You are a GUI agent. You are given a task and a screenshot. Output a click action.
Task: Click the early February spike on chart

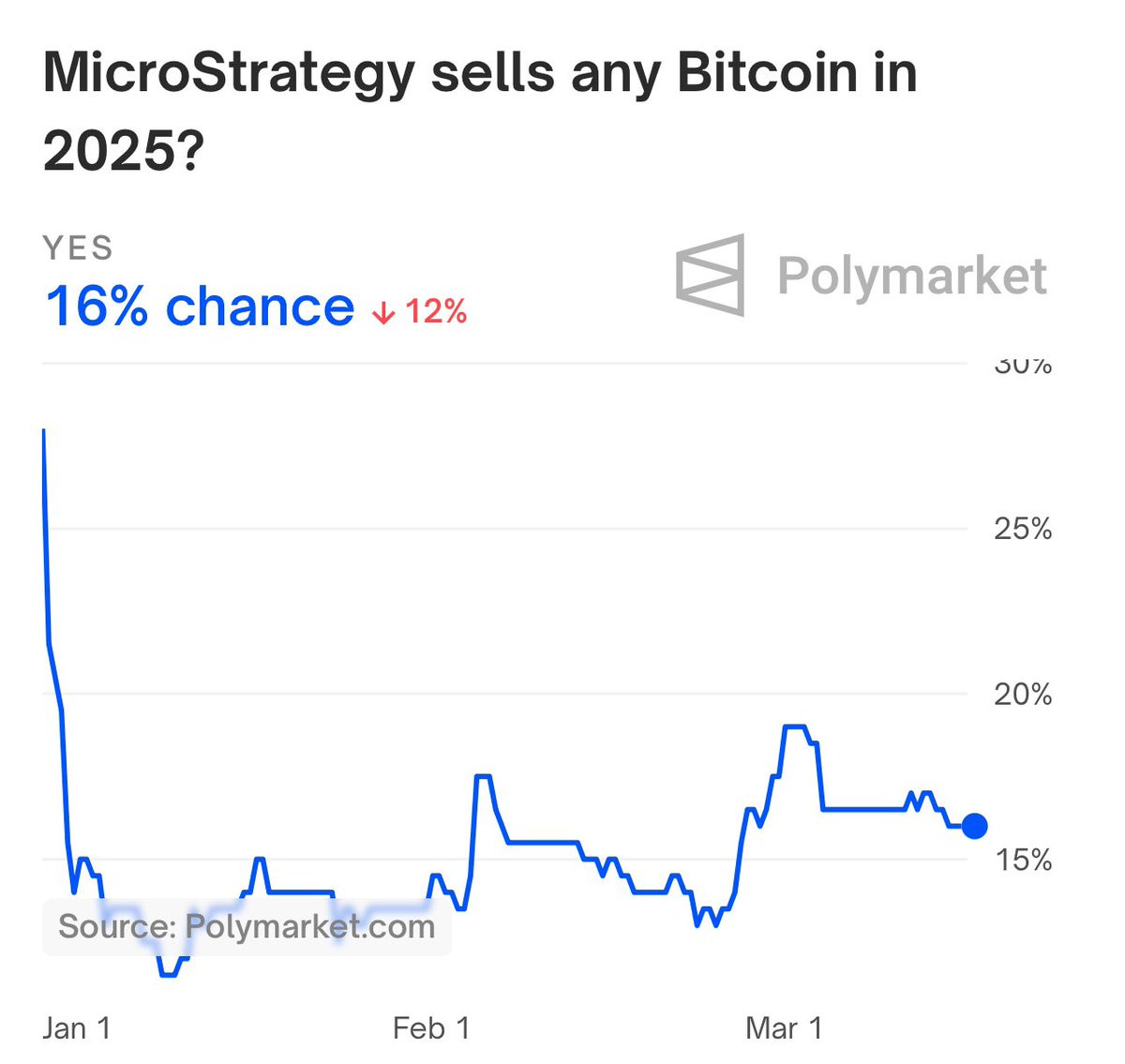[483, 776]
